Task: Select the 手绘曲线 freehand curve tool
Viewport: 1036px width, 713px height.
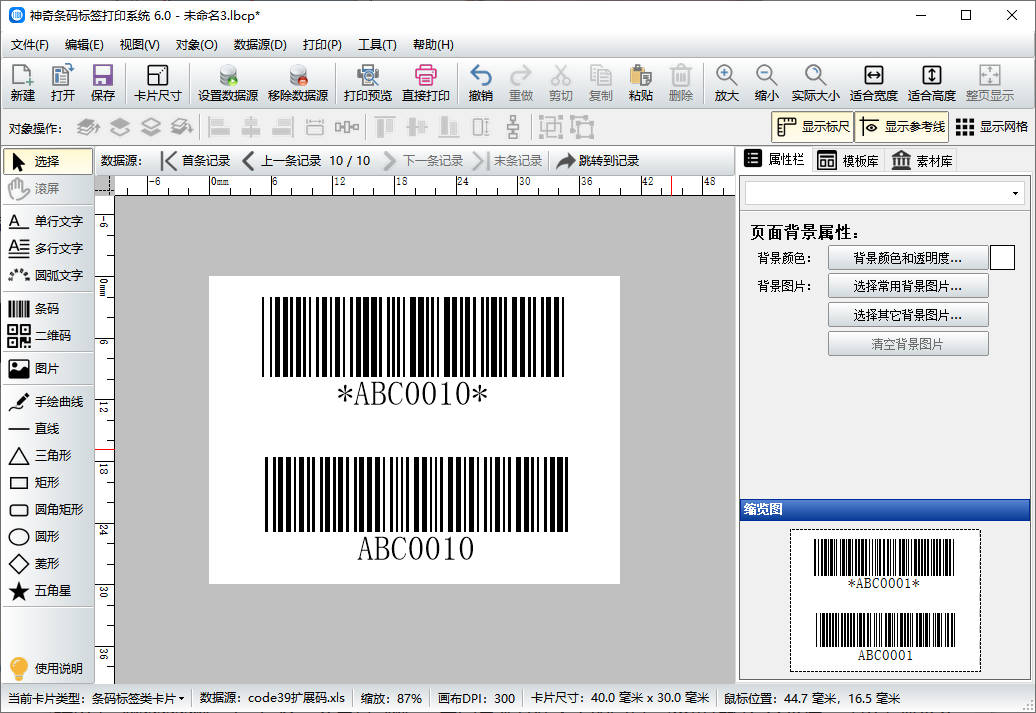Action: point(47,402)
